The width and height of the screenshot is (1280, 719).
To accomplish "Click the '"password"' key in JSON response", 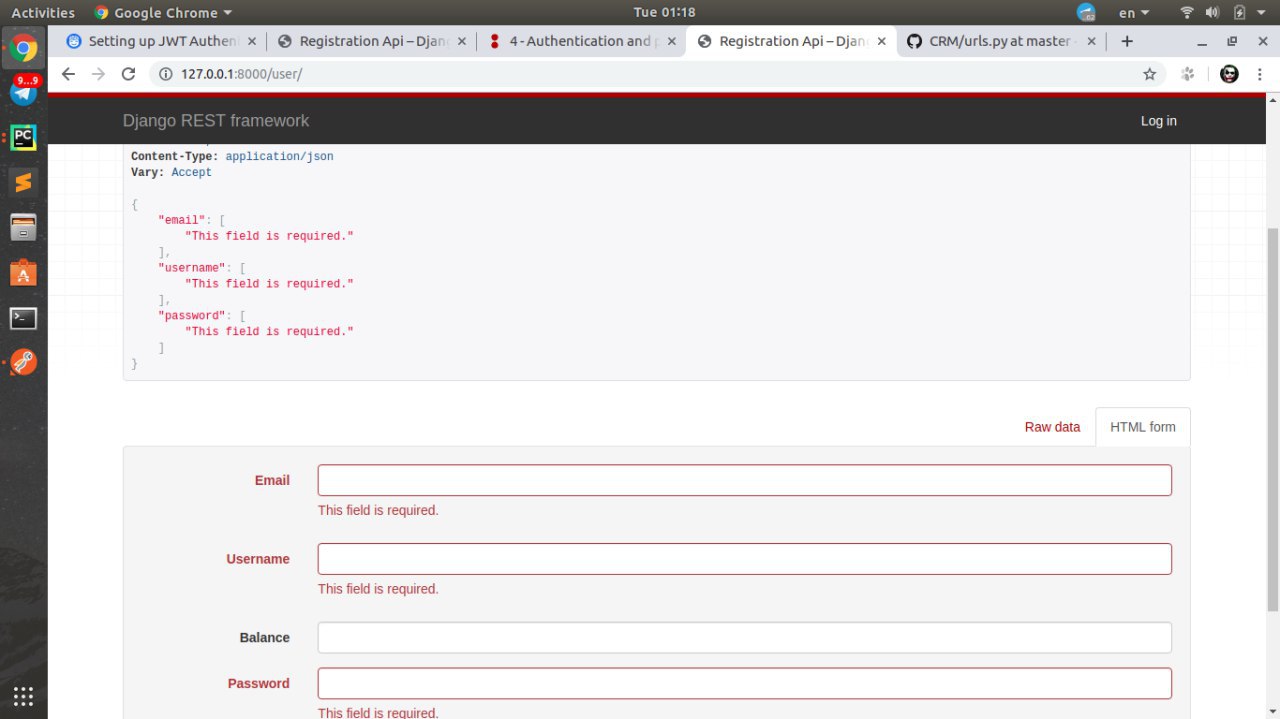I will click(192, 316).
